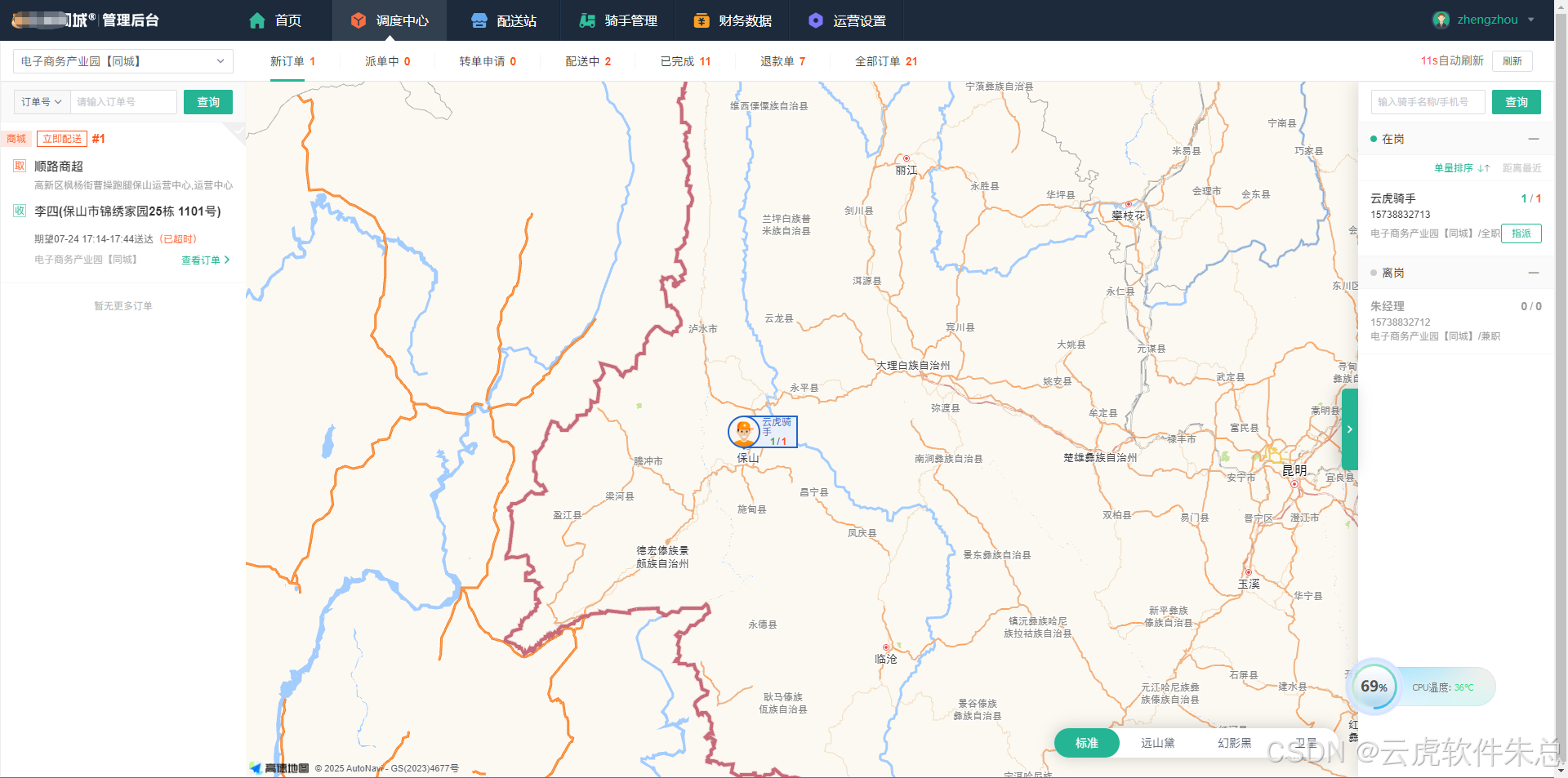Click the zhengzhou user avatar icon
The image size is (1568, 778).
click(x=1441, y=20)
